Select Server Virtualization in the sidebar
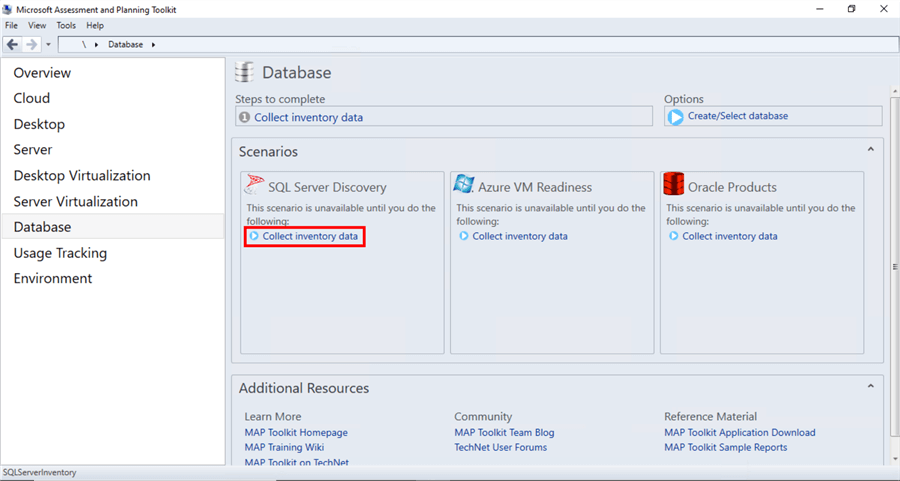This screenshot has width=900, height=481. pyautogui.click(x=76, y=201)
